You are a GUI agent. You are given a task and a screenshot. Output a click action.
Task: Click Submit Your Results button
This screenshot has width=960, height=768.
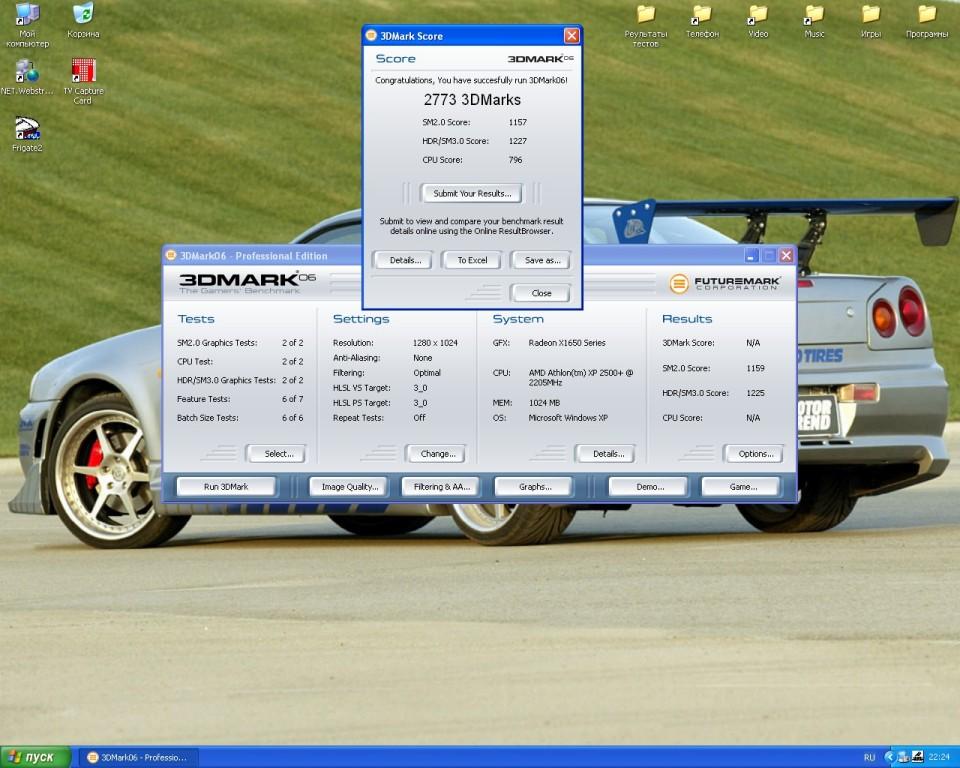[471, 194]
